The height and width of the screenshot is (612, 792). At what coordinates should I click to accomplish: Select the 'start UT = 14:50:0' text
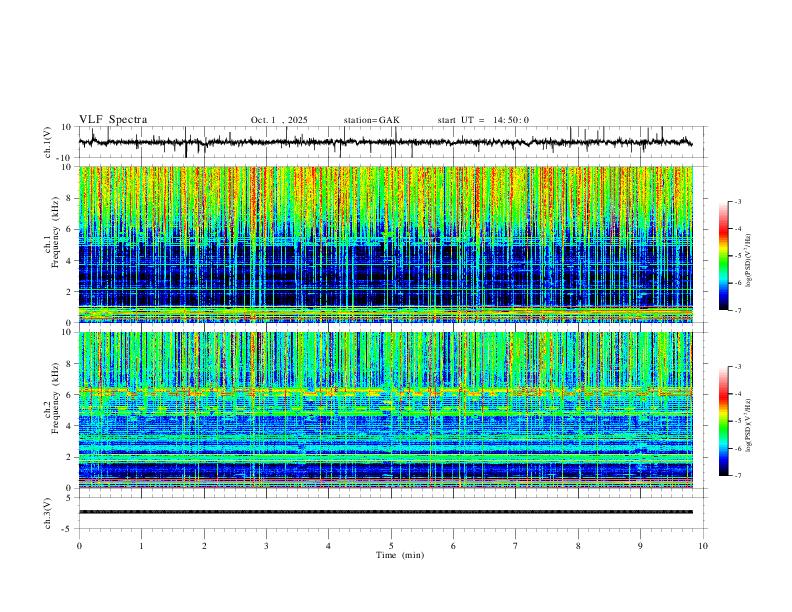coord(483,120)
